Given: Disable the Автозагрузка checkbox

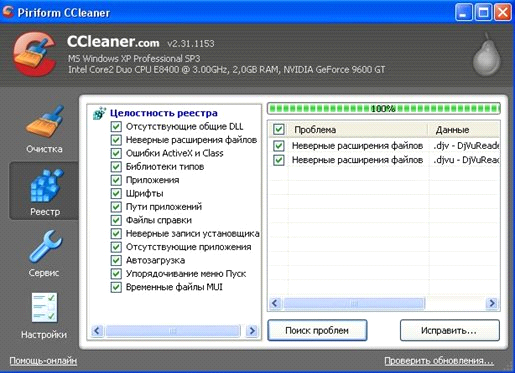Looking at the screenshot, I should coord(116,260).
